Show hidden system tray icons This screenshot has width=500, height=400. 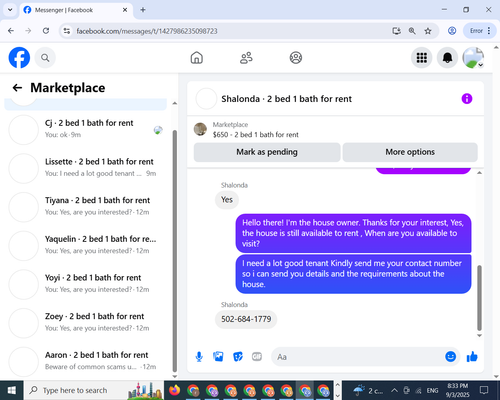[x=394, y=390]
